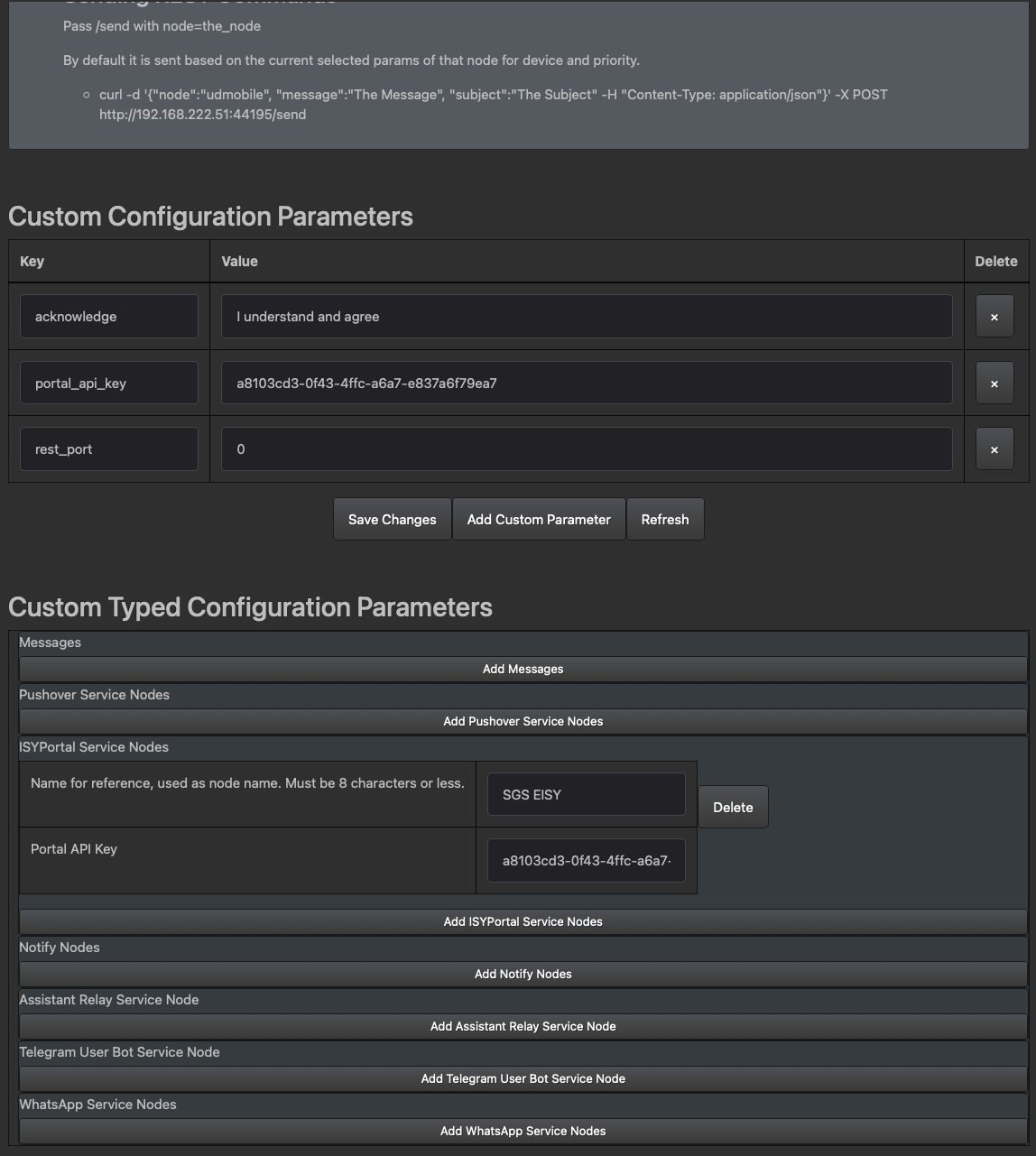
Task: Edit the rest_port key field
Action: click(x=109, y=449)
